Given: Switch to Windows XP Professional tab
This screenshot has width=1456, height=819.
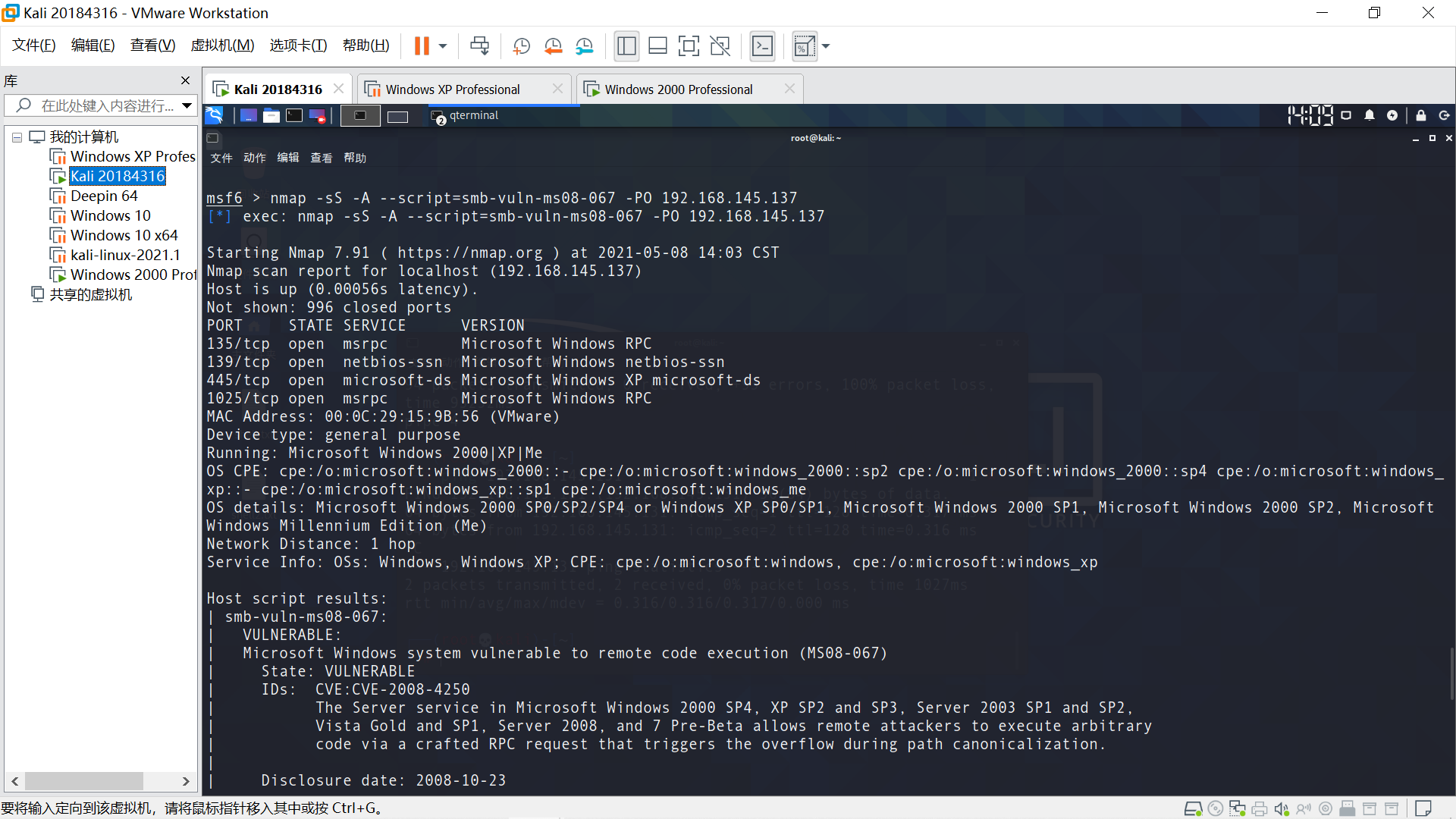Looking at the screenshot, I should click(x=453, y=89).
